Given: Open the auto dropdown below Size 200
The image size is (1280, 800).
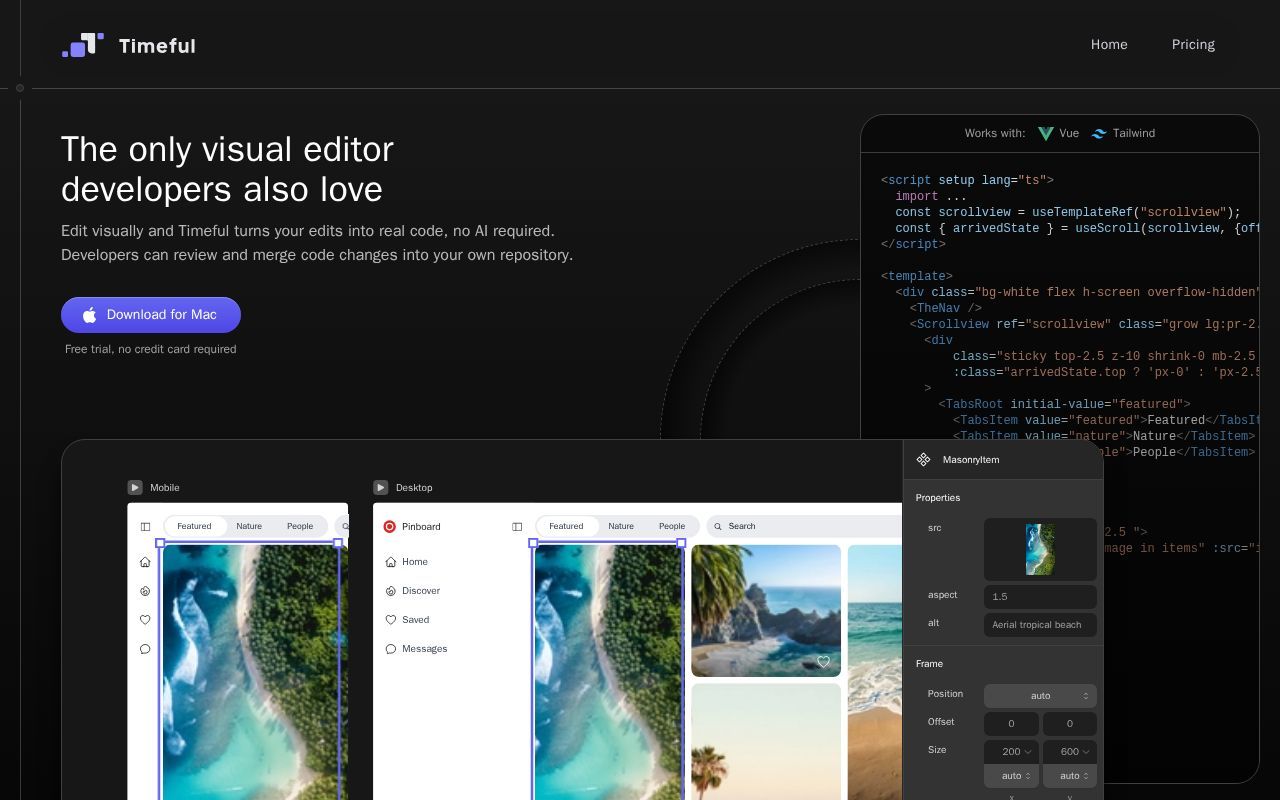Looking at the screenshot, I should [1011, 776].
